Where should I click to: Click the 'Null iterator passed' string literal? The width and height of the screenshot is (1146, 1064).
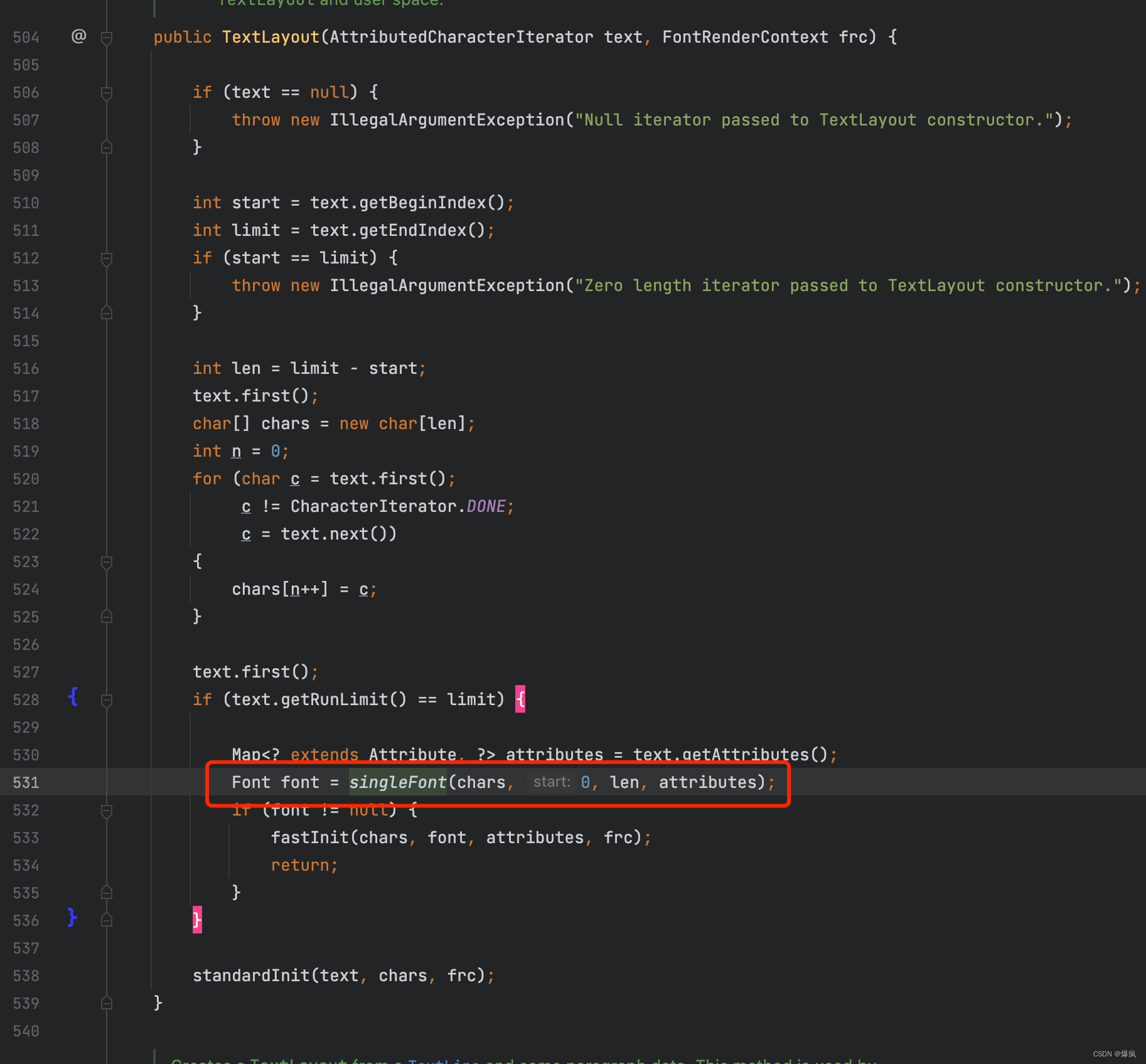815,120
